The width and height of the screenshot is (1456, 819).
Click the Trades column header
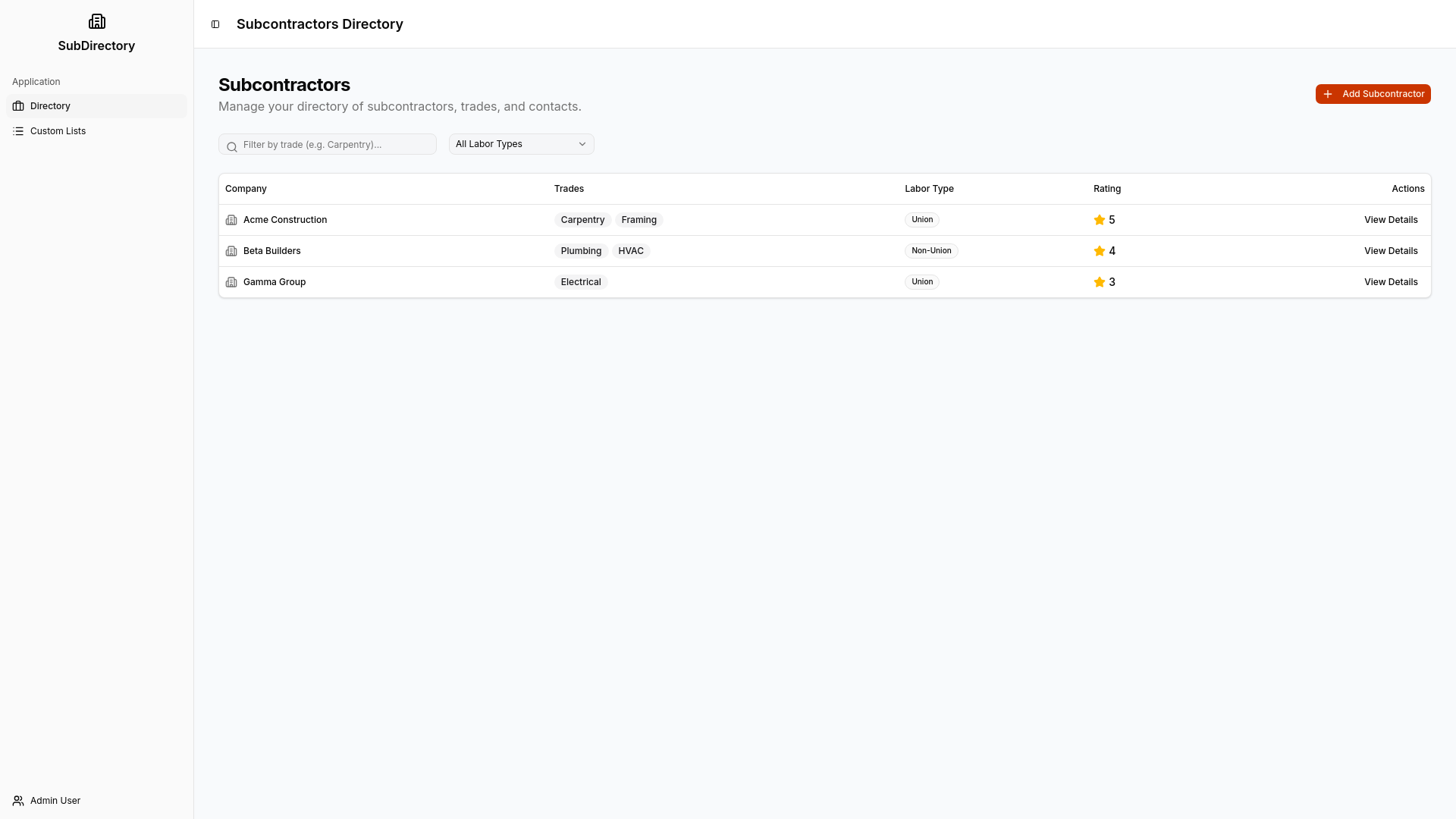[x=569, y=189]
